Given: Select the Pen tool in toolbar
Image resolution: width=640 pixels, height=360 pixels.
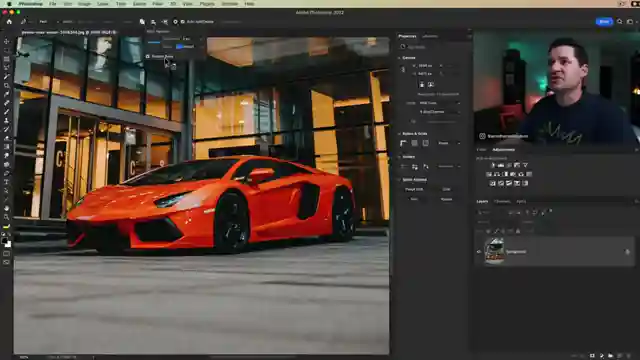Looking at the screenshot, I should point(7,173).
